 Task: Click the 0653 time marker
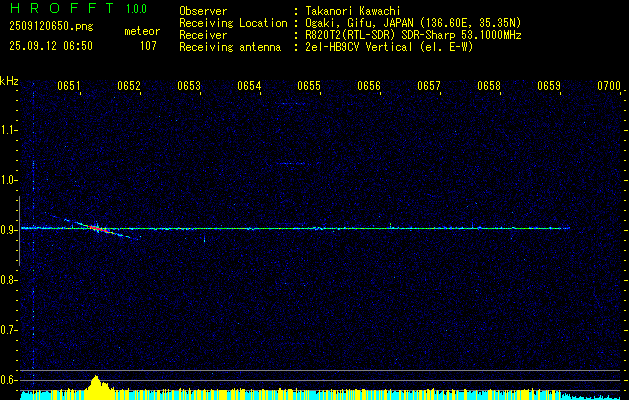189,86
